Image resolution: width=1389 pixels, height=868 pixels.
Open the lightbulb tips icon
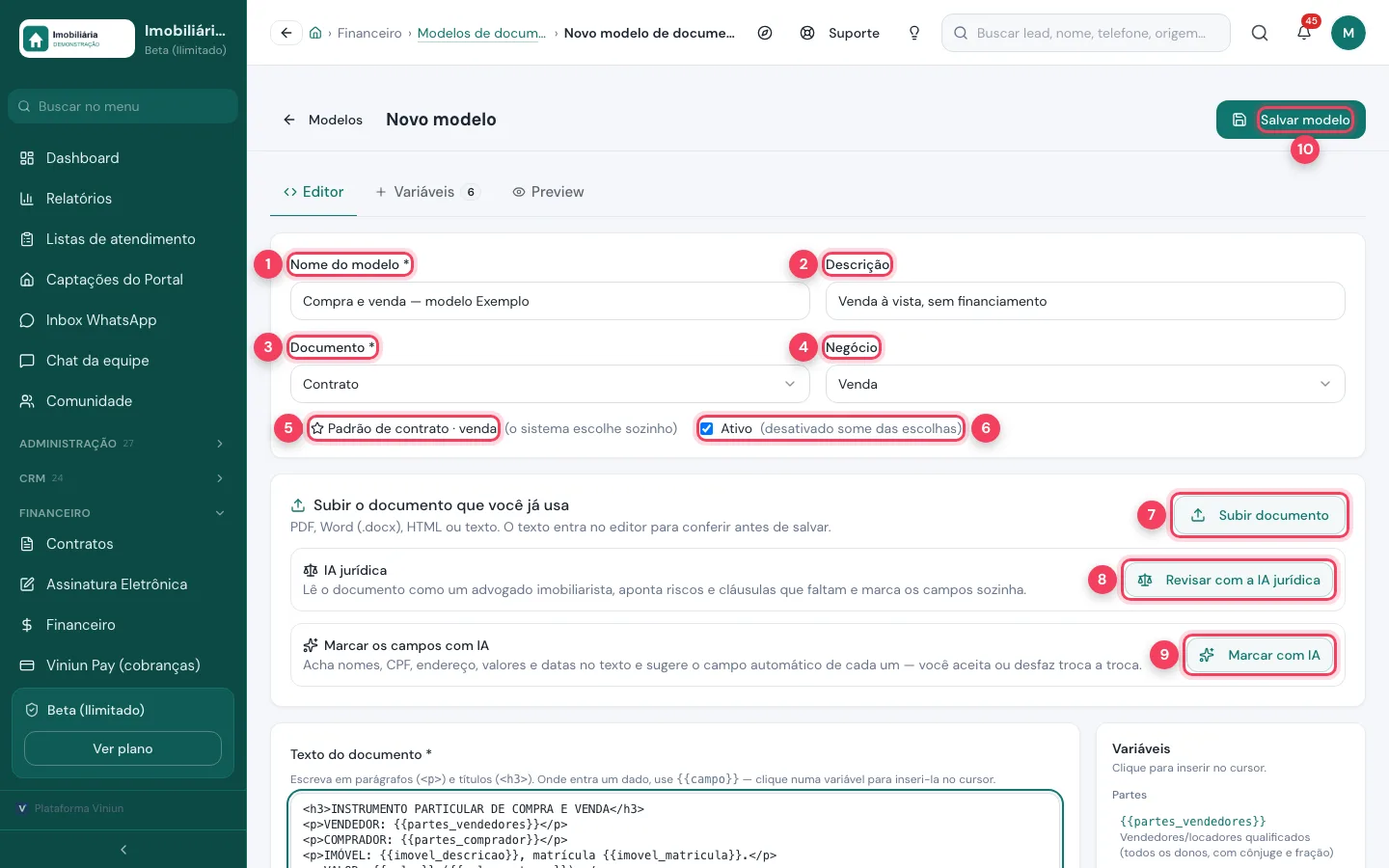click(x=914, y=33)
